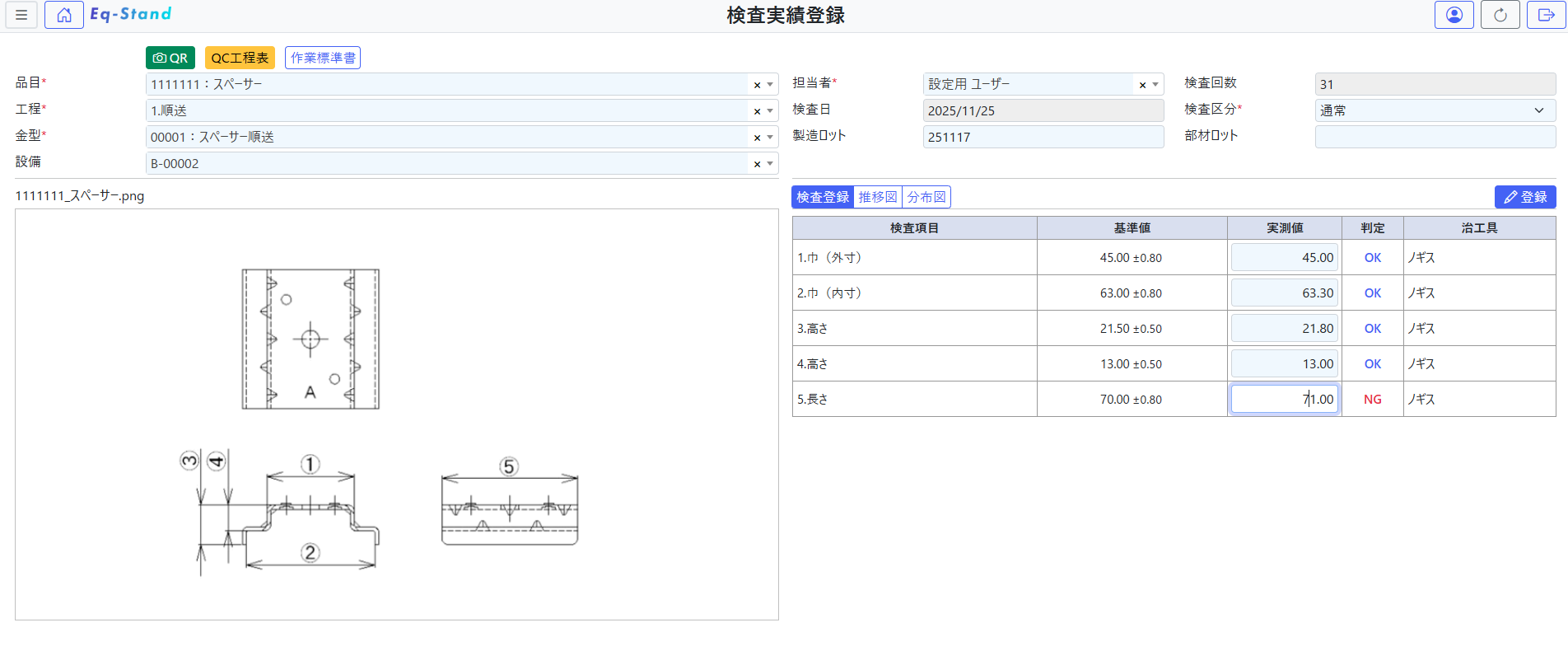Switch to the 推移図 tab

pos(878,197)
